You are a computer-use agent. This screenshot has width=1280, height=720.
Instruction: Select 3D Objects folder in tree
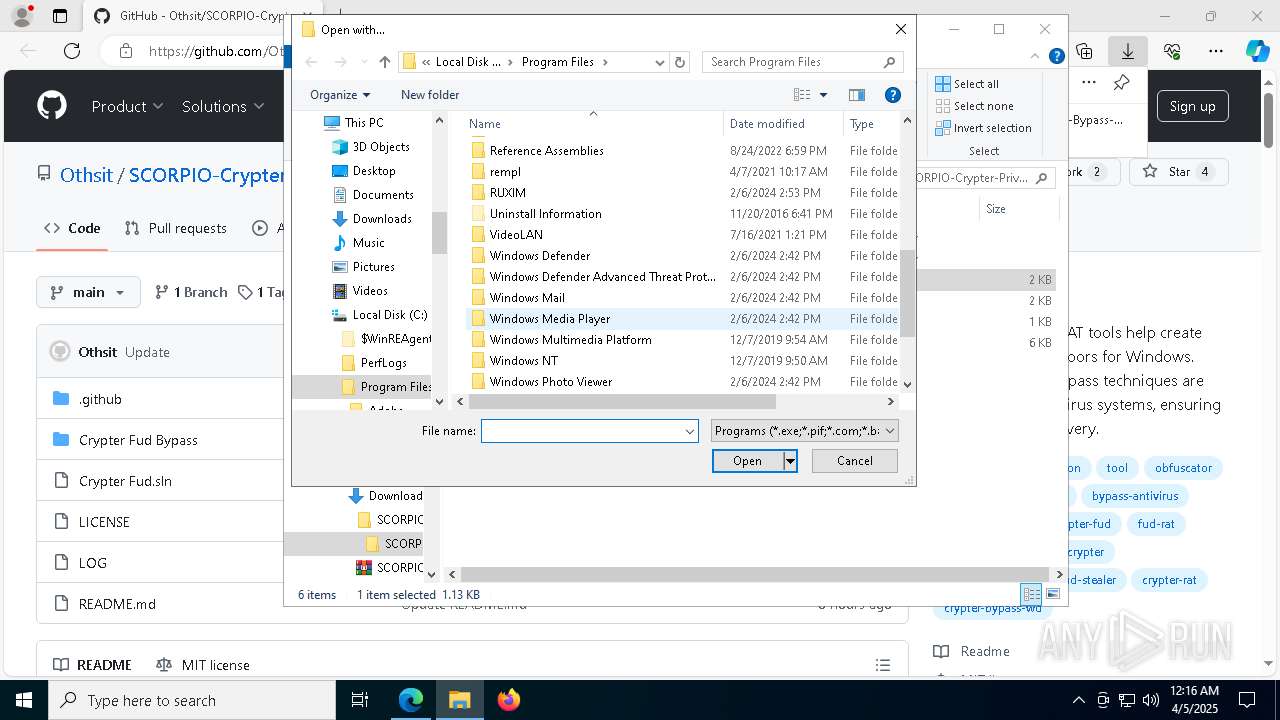coord(381,147)
